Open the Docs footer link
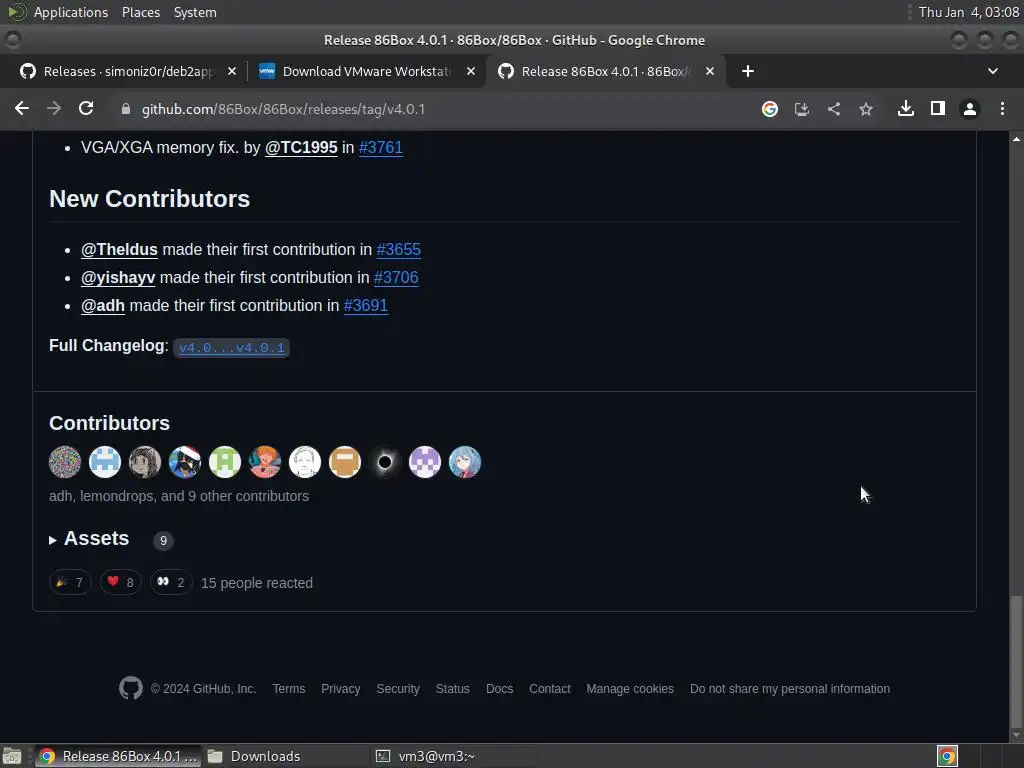The width and height of the screenshot is (1024, 768). point(500,689)
